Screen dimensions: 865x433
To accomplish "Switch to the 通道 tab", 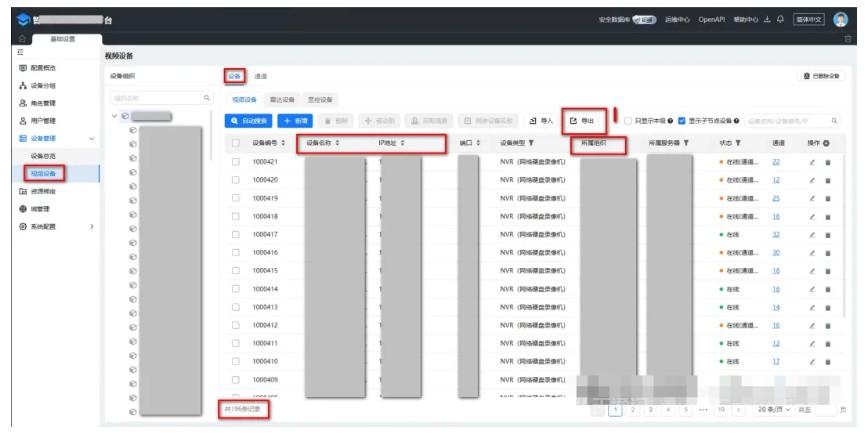I will click(260, 76).
